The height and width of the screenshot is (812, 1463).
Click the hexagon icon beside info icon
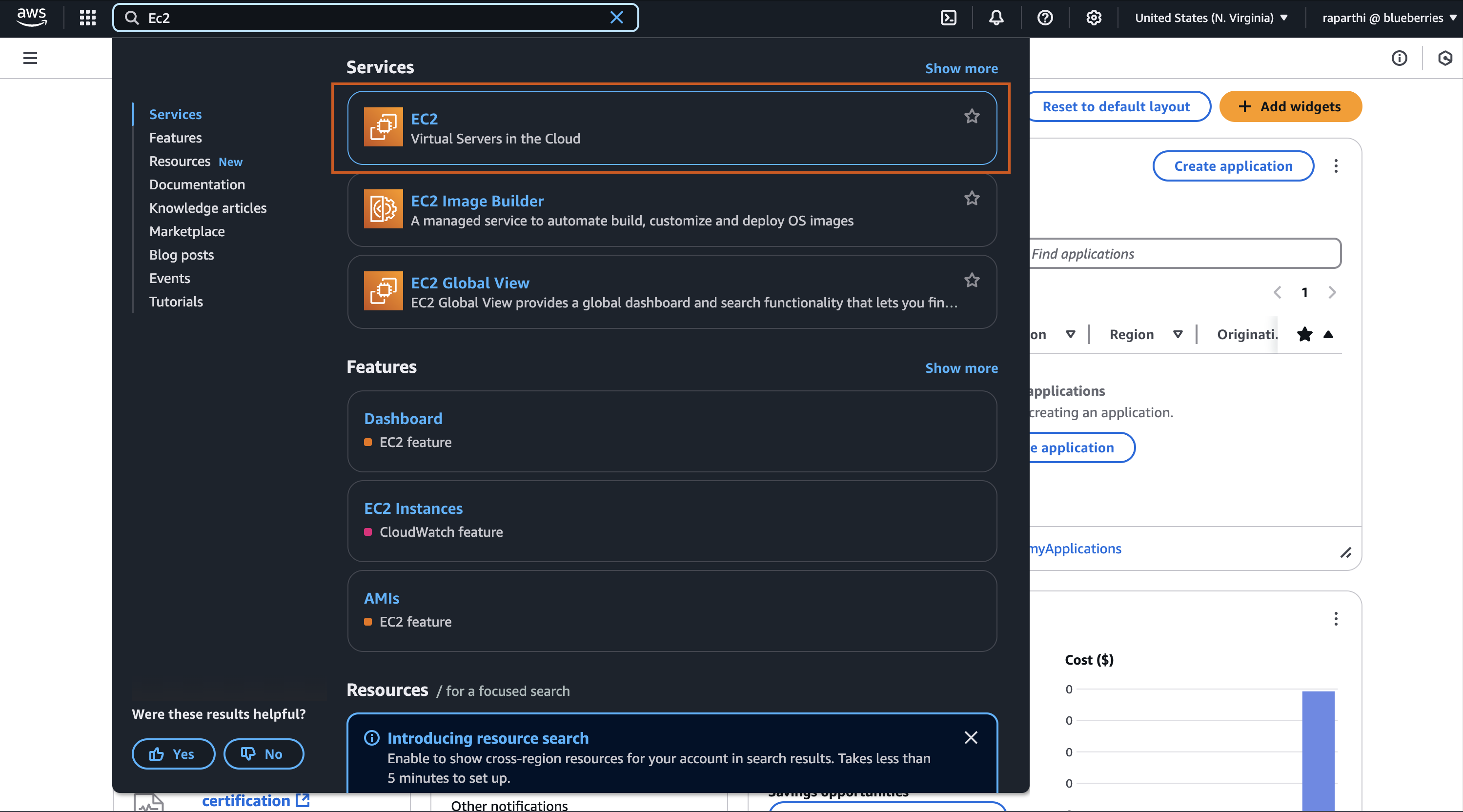tap(1445, 58)
